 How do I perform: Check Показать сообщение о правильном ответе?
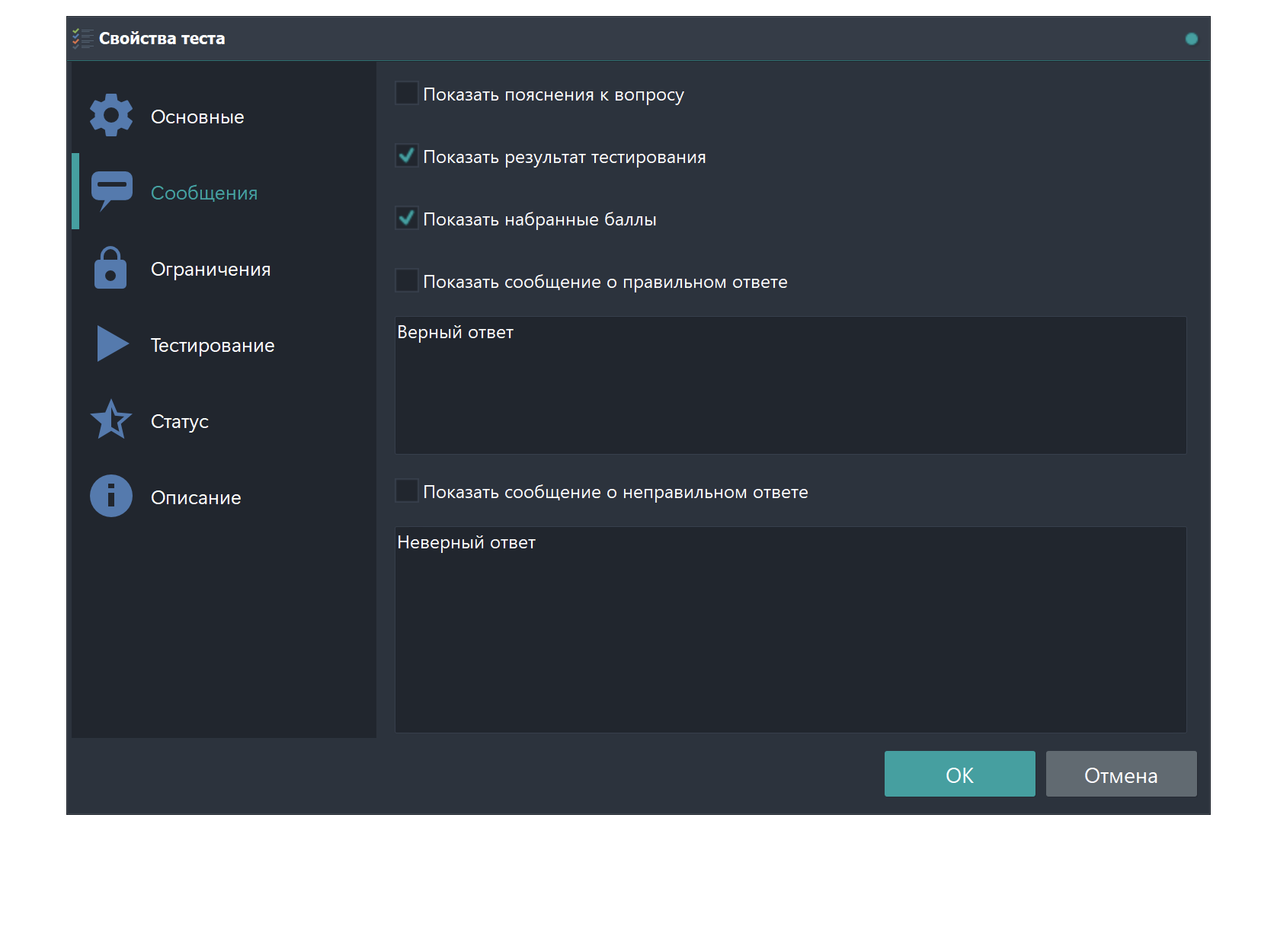click(x=407, y=281)
